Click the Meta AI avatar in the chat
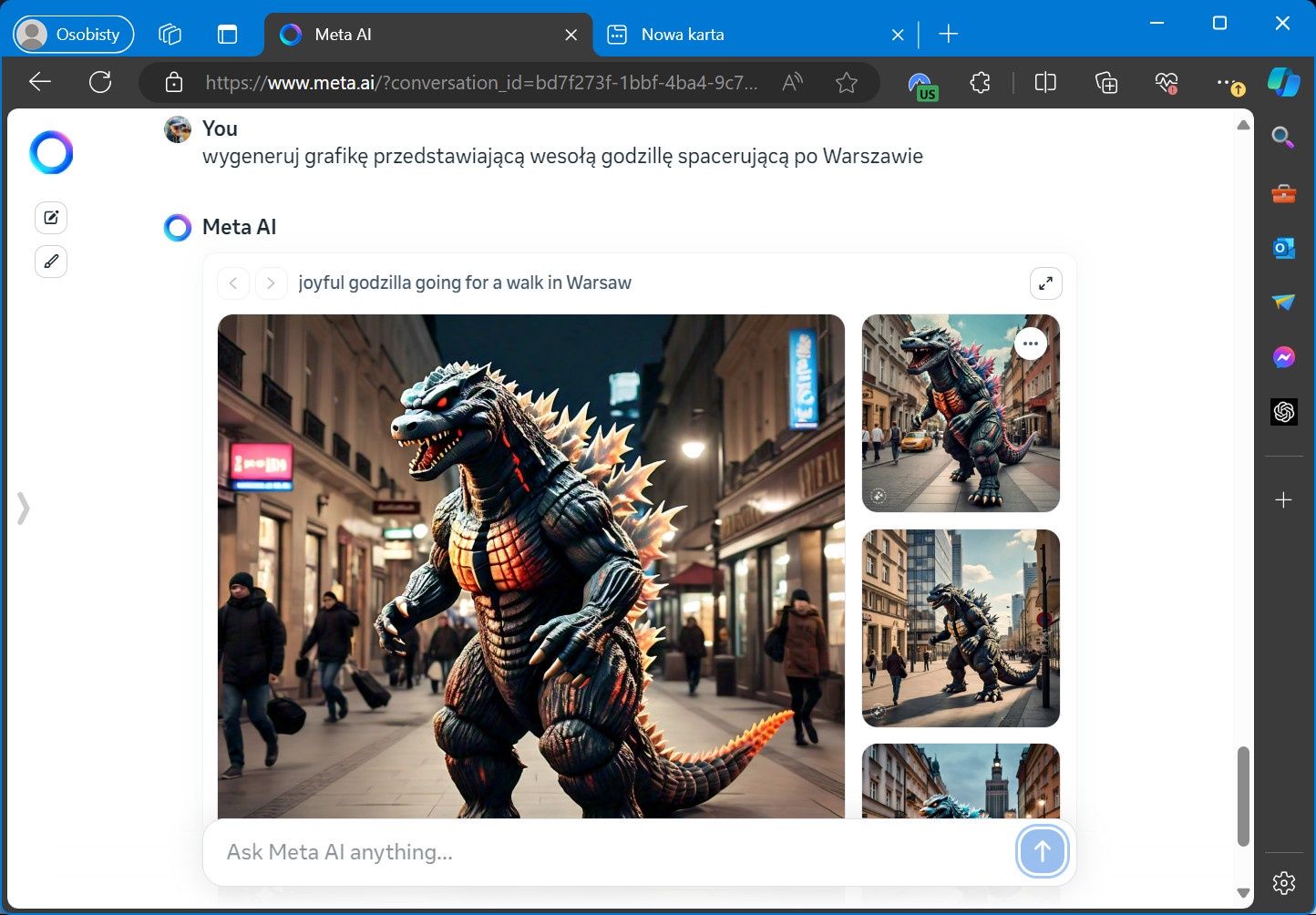This screenshot has height=915, width=1316. 178,228
